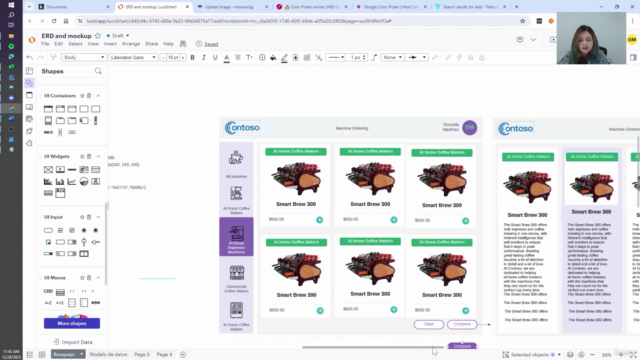Open the None start-arrow dropdown
This screenshot has width=640, height=360.
[x=392, y=58]
